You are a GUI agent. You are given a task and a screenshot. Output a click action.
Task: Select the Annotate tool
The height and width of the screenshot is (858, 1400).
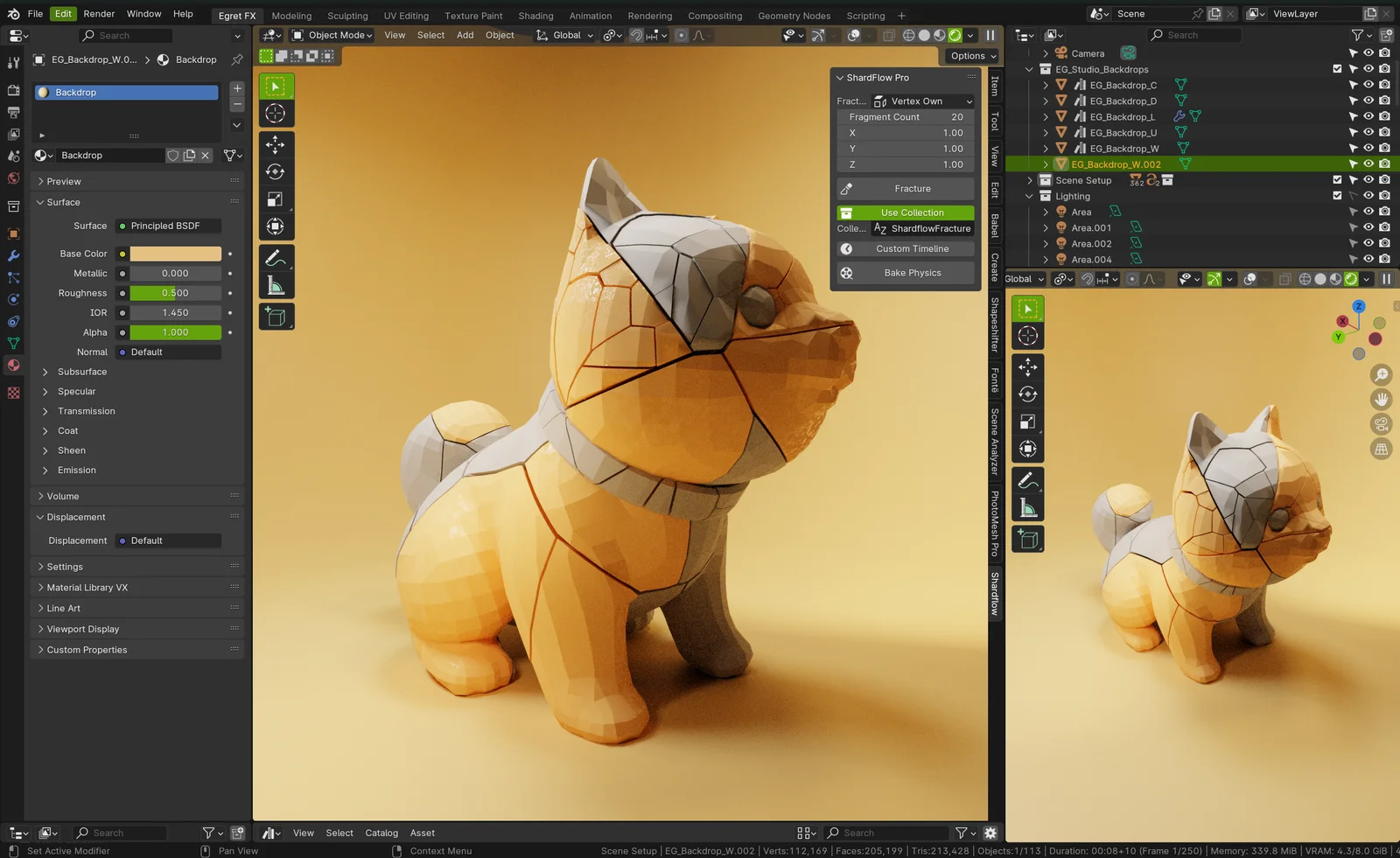click(276, 257)
